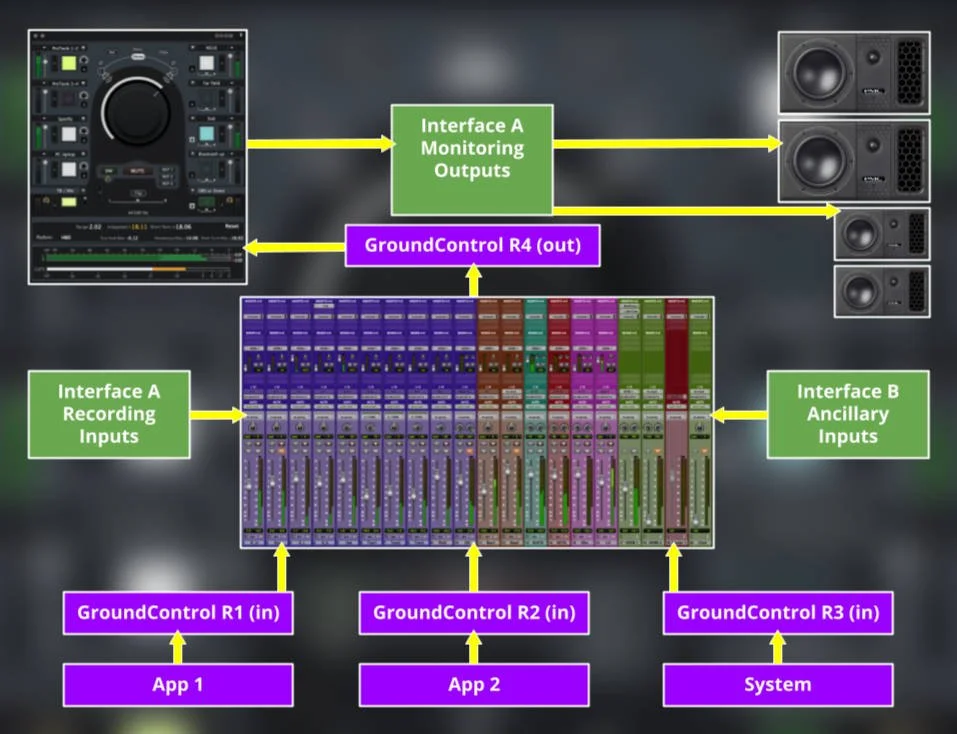This screenshot has height=734, width=957.
Task: Click the Far Field speaker select button
Action: [207, 98]
